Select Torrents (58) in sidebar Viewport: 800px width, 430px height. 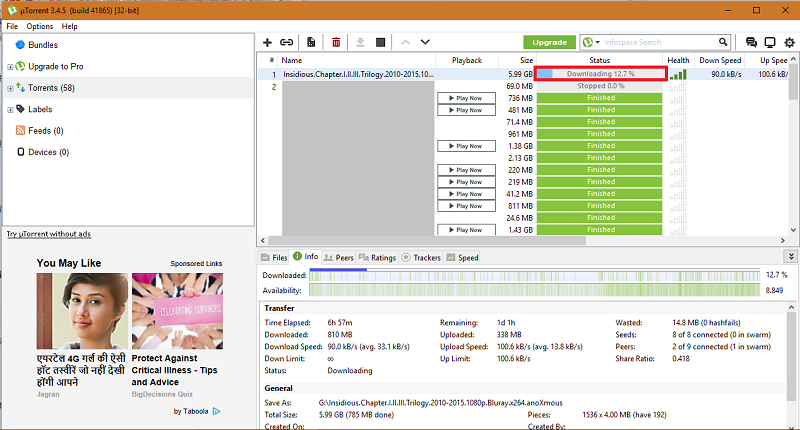click(52, 88)
